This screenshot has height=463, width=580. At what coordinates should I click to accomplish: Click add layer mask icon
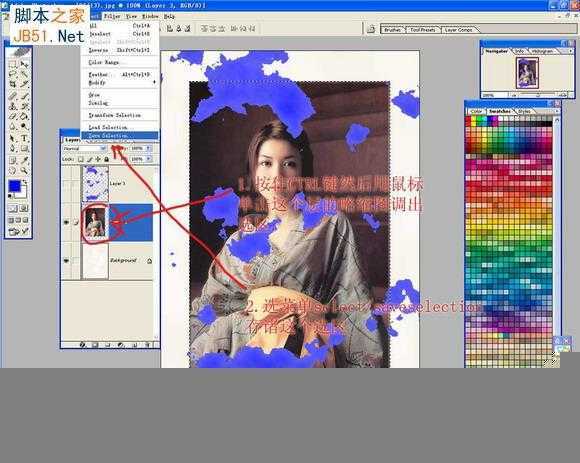coord(95,345)
